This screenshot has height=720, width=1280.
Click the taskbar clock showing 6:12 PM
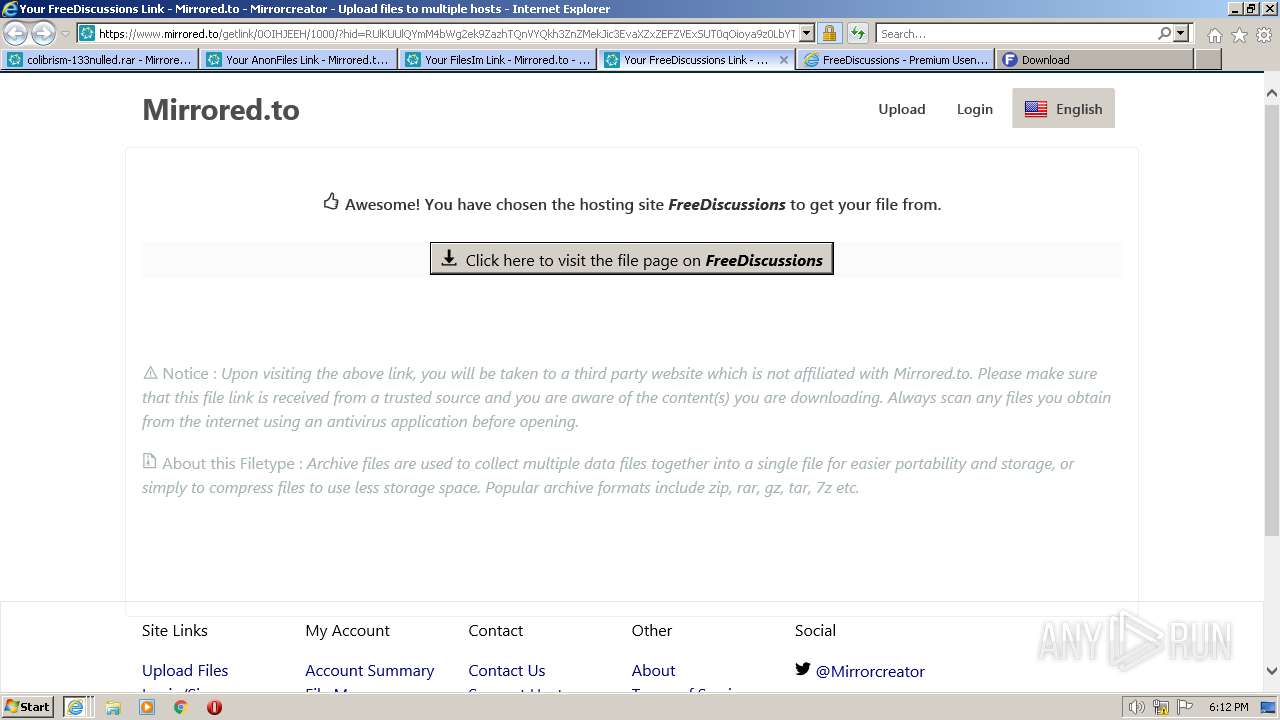click(x=1228, y=707)
